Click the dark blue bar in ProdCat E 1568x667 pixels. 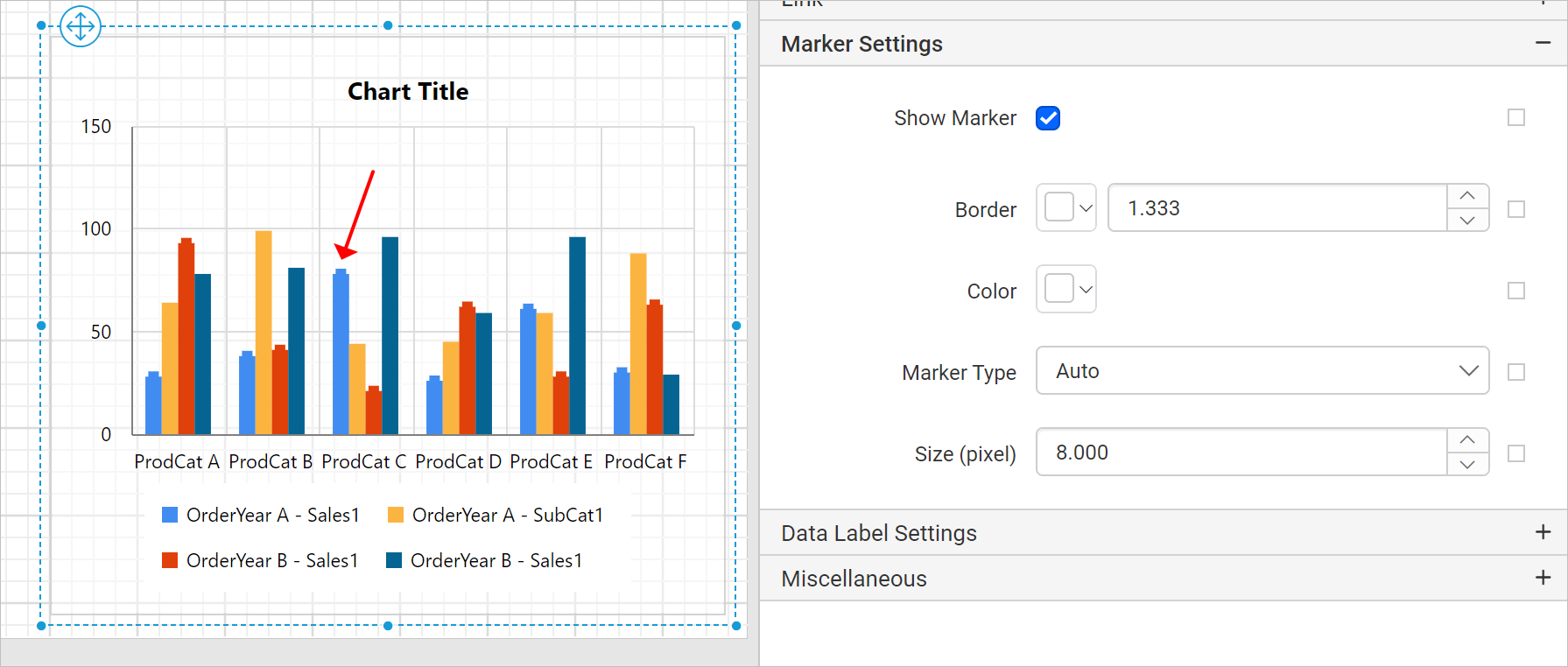pos(577,335)
